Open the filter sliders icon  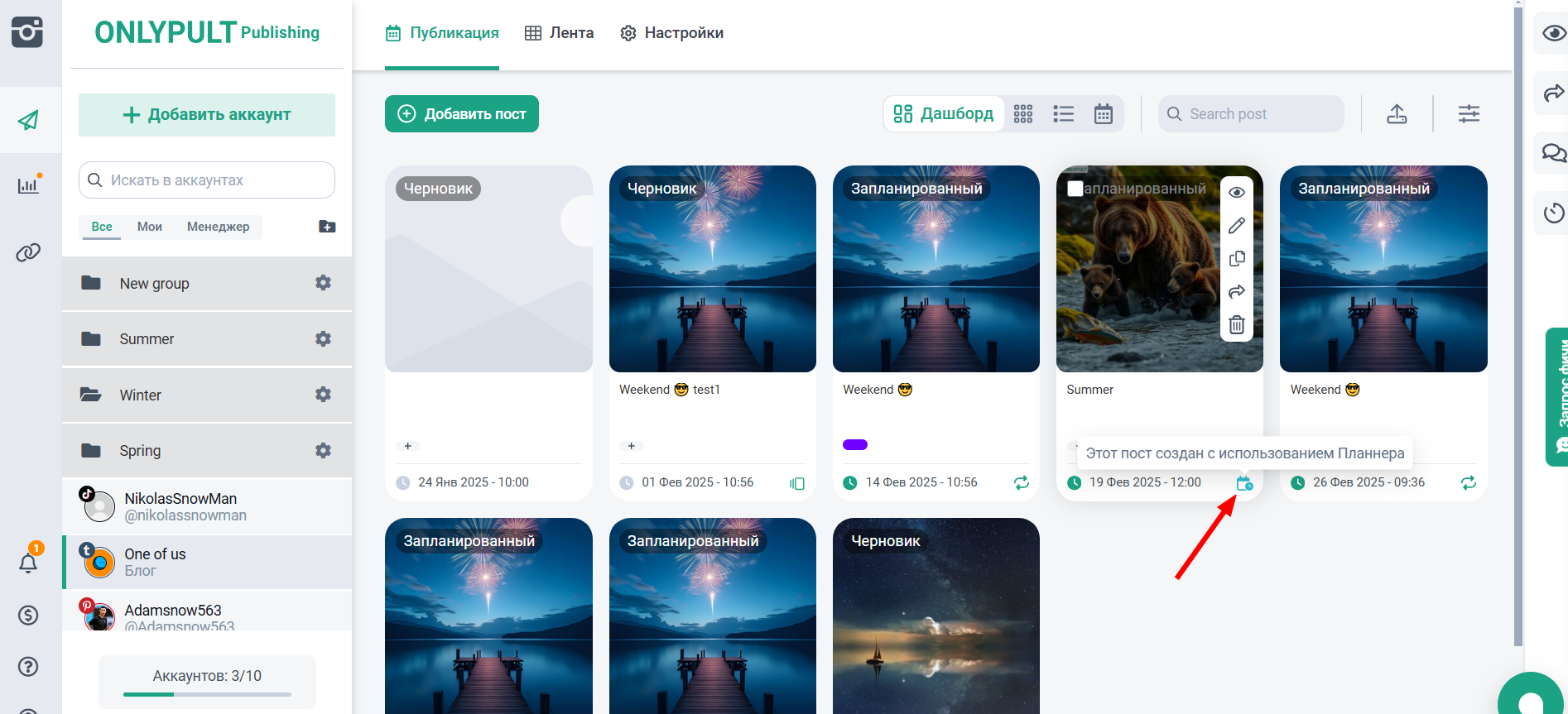1469,114
